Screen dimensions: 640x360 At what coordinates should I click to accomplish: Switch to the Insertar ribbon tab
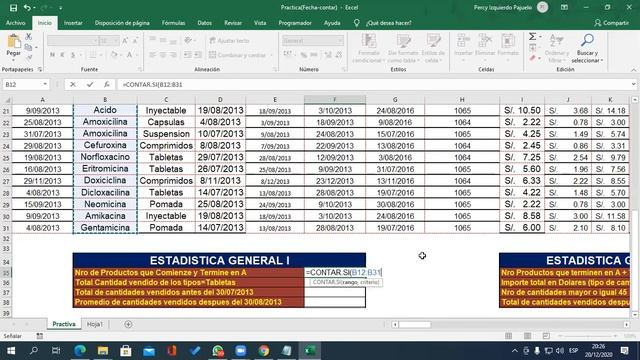pyautogui.click(x=73, y=23)
